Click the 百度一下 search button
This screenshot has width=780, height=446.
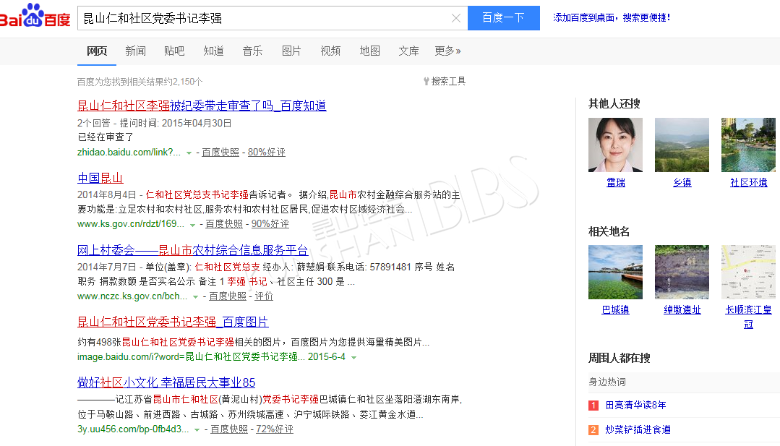pos(503,18)
